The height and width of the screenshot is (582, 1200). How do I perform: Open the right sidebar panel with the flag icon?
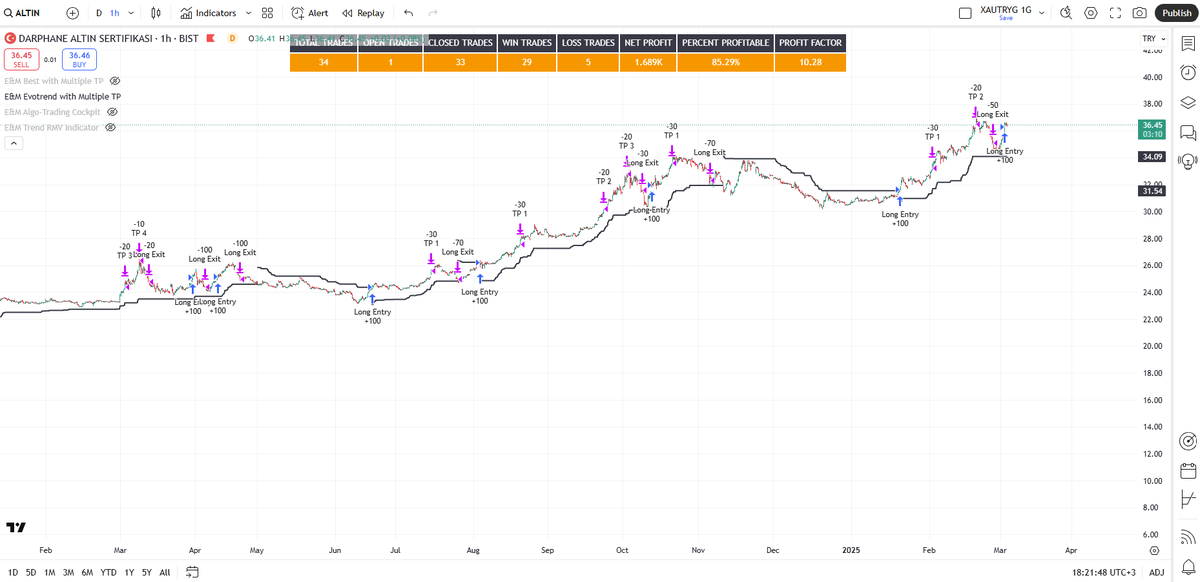[x=1188, y=499]
